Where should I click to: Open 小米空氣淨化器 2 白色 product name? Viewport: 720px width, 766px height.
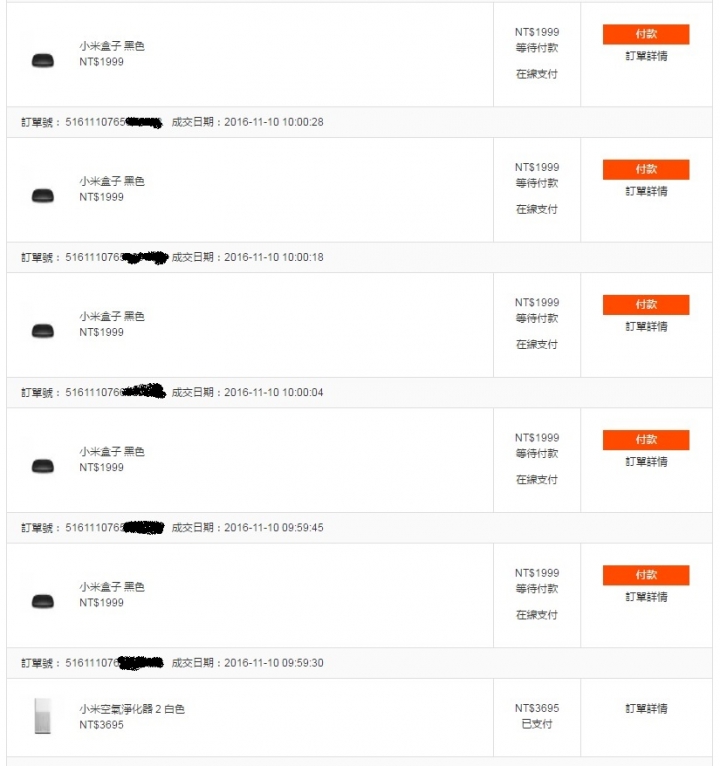[x=132, y=709]
